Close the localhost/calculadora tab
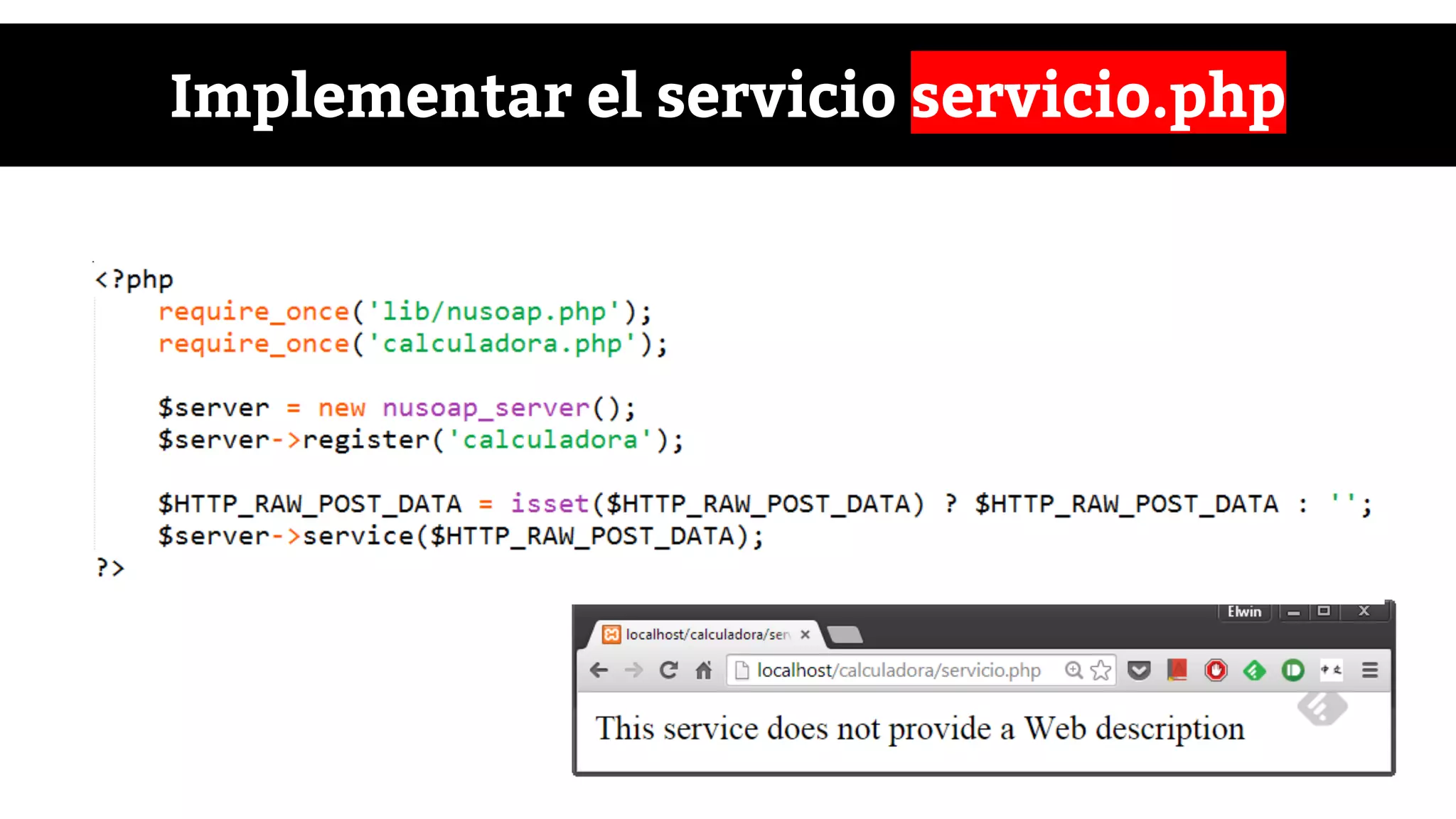 pyautogui.click(x=805, y=634)
